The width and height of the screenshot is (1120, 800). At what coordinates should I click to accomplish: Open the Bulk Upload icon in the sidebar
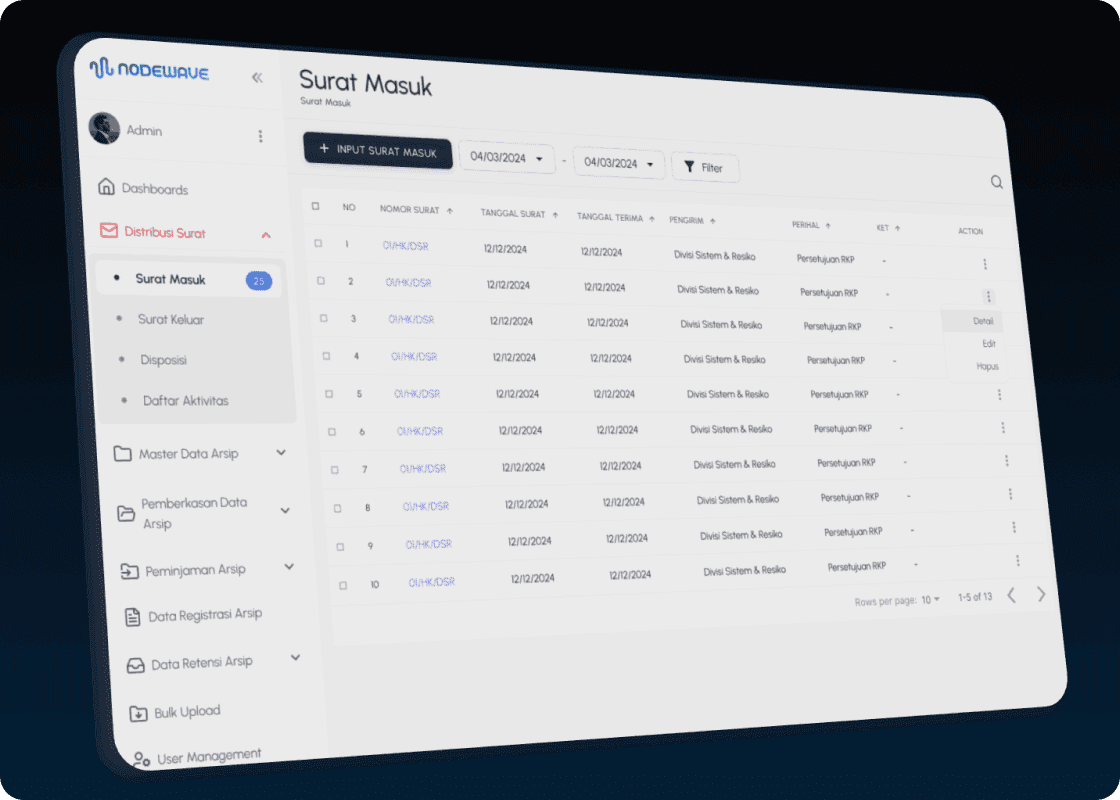point(138,713)
